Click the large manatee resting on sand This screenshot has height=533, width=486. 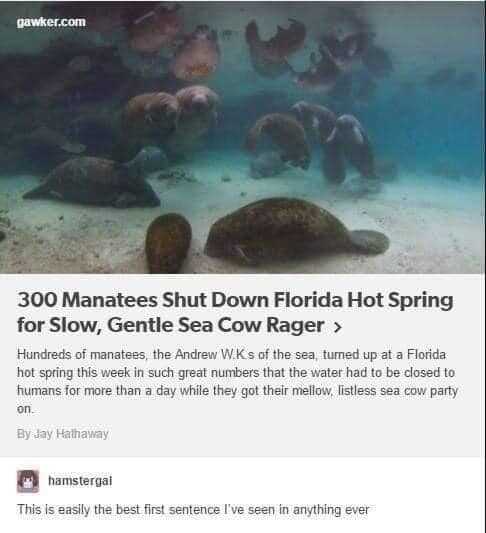point(296,230)
